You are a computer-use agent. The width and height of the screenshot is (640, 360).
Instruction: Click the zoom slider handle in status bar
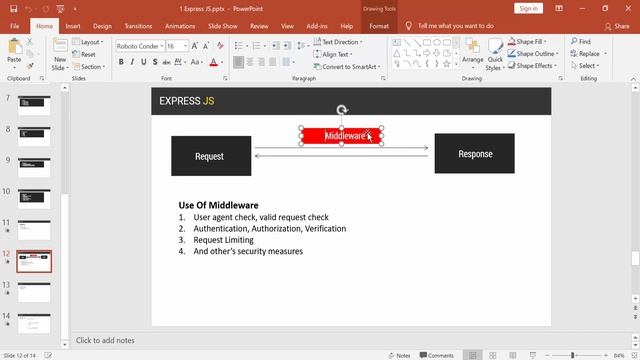click(573, 356)
